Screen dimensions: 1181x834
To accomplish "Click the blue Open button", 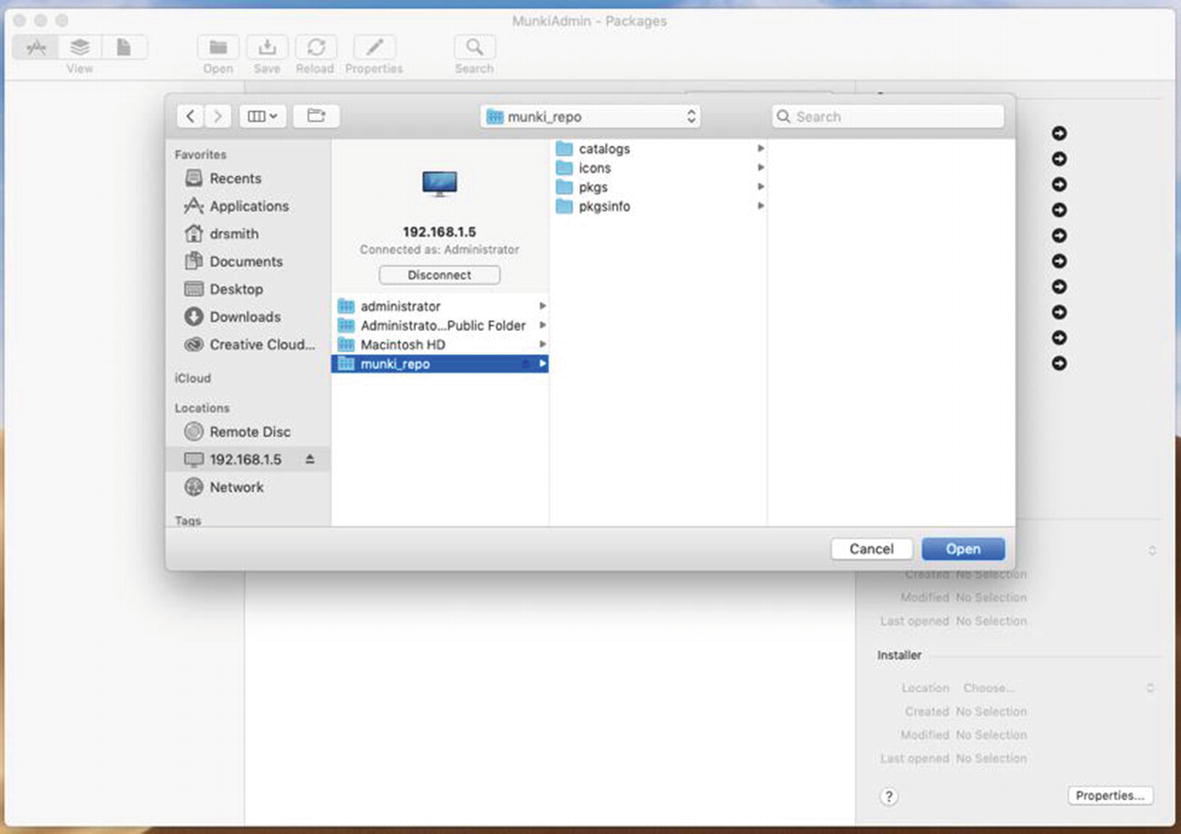I will [x=963, y=549].
